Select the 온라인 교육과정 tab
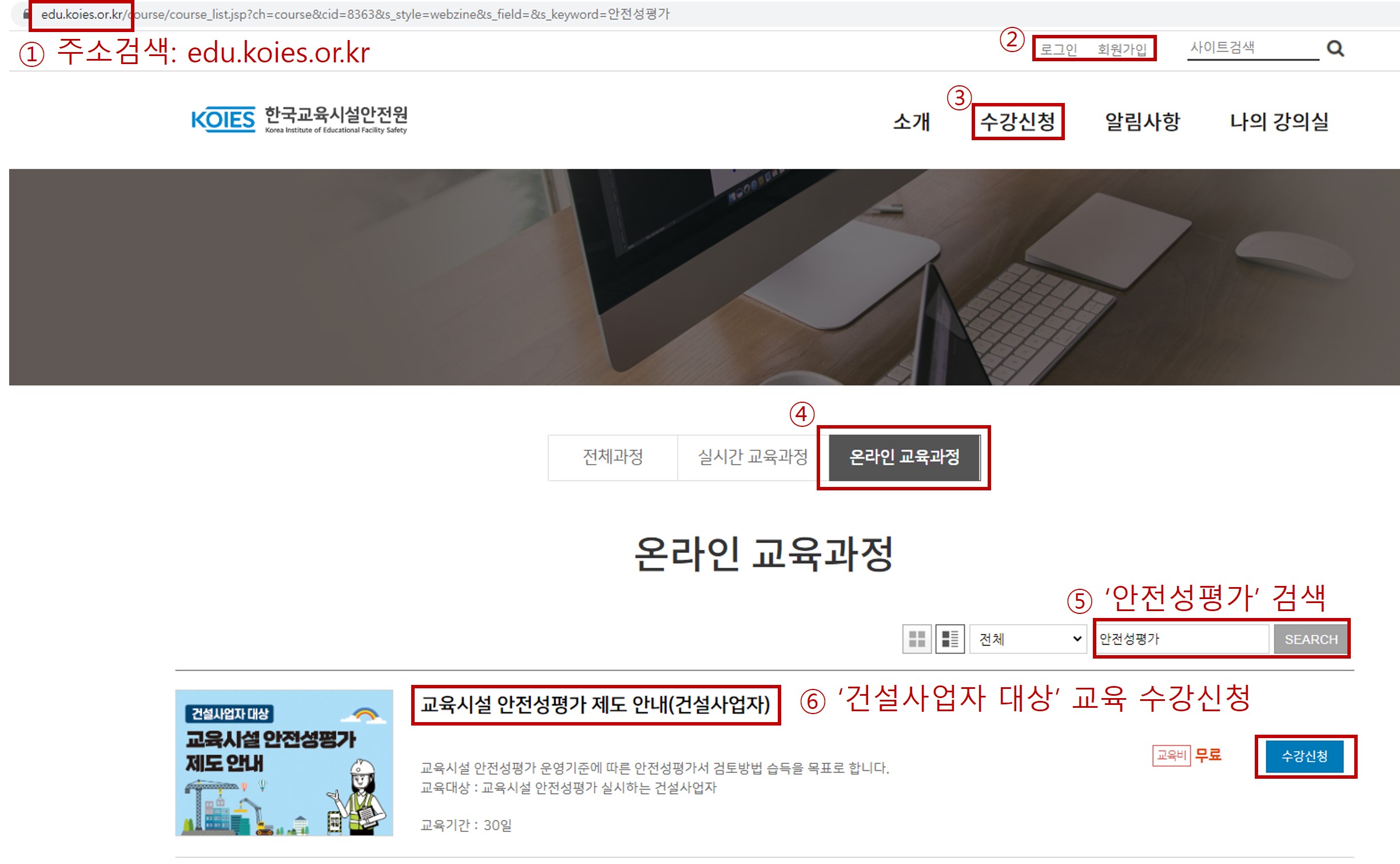The width and height of the screenshot is (1400, 864). (x=904, y=457)
